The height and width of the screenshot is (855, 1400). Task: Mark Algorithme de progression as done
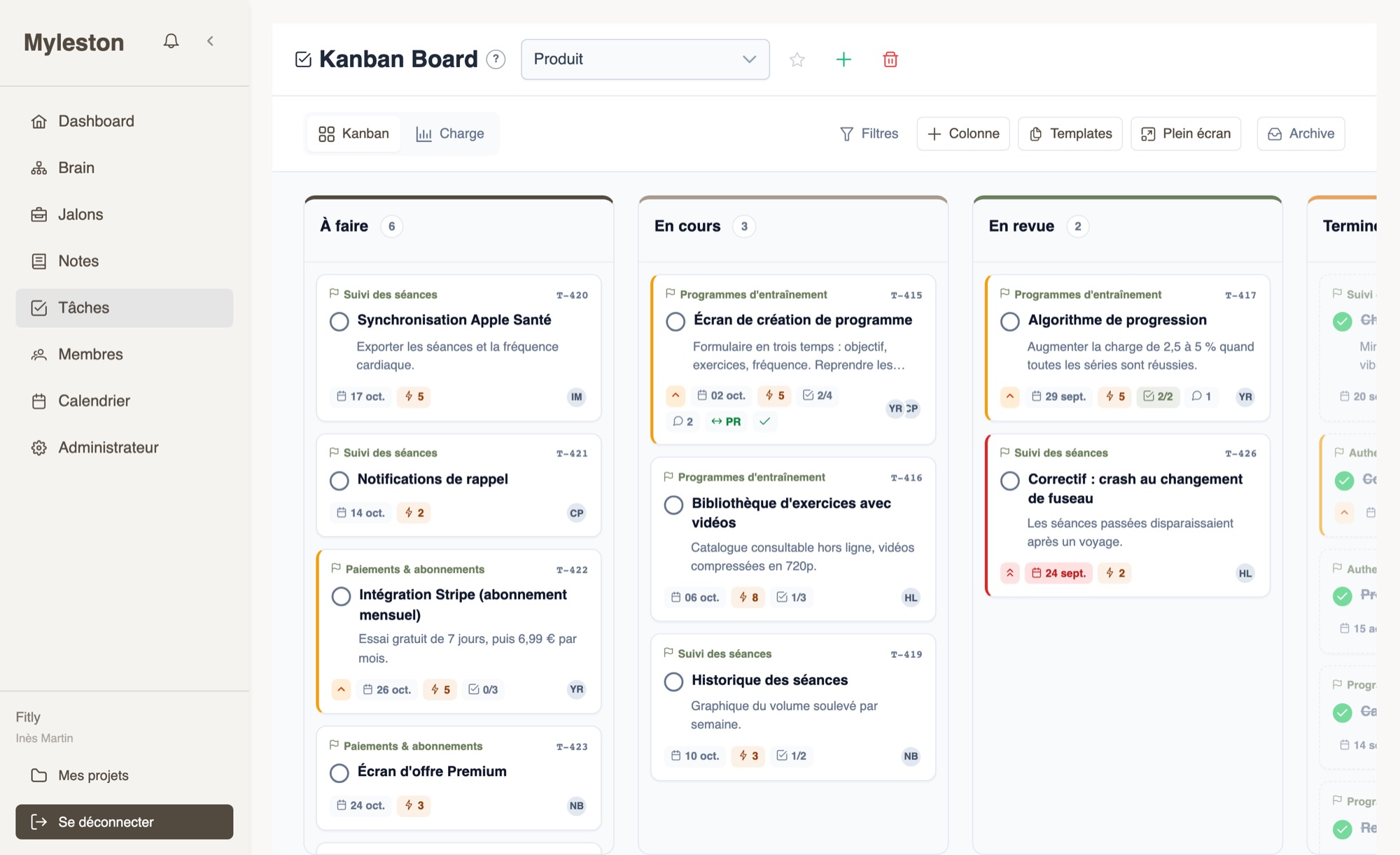[1009, 322]
